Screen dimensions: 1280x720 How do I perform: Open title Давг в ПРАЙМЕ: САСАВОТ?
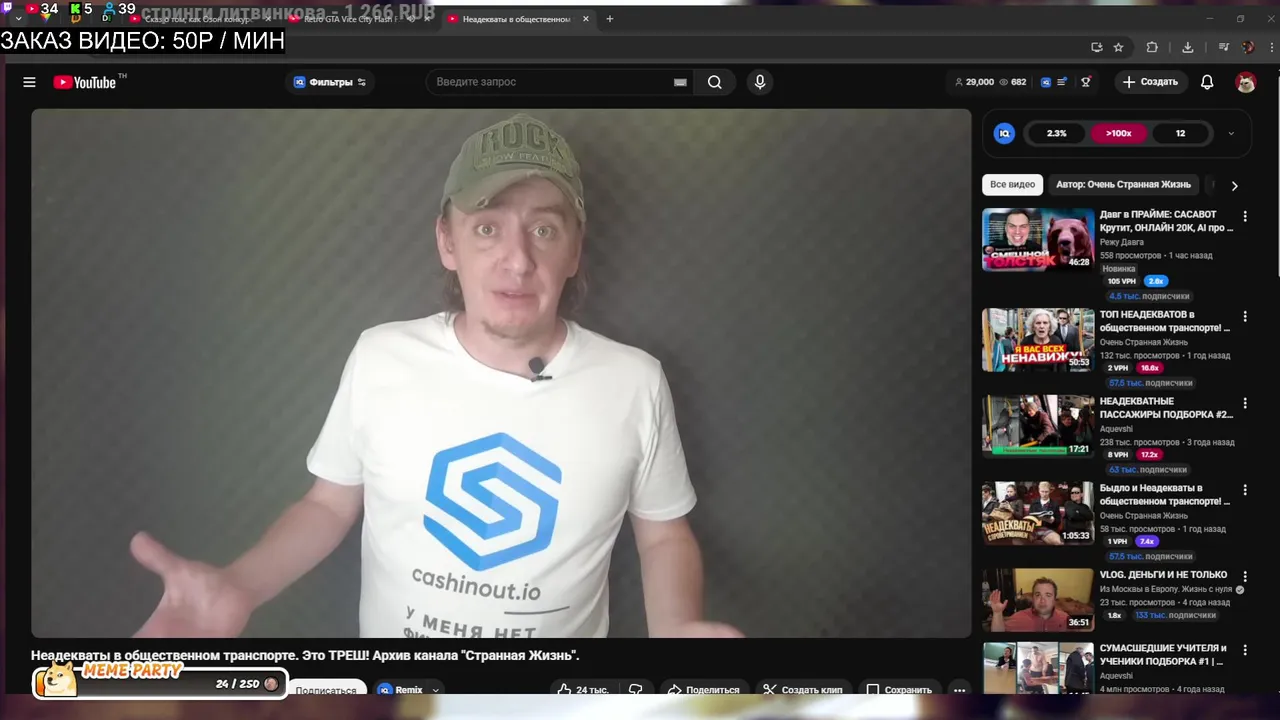pyautogui.click(x=1166, y=221)
